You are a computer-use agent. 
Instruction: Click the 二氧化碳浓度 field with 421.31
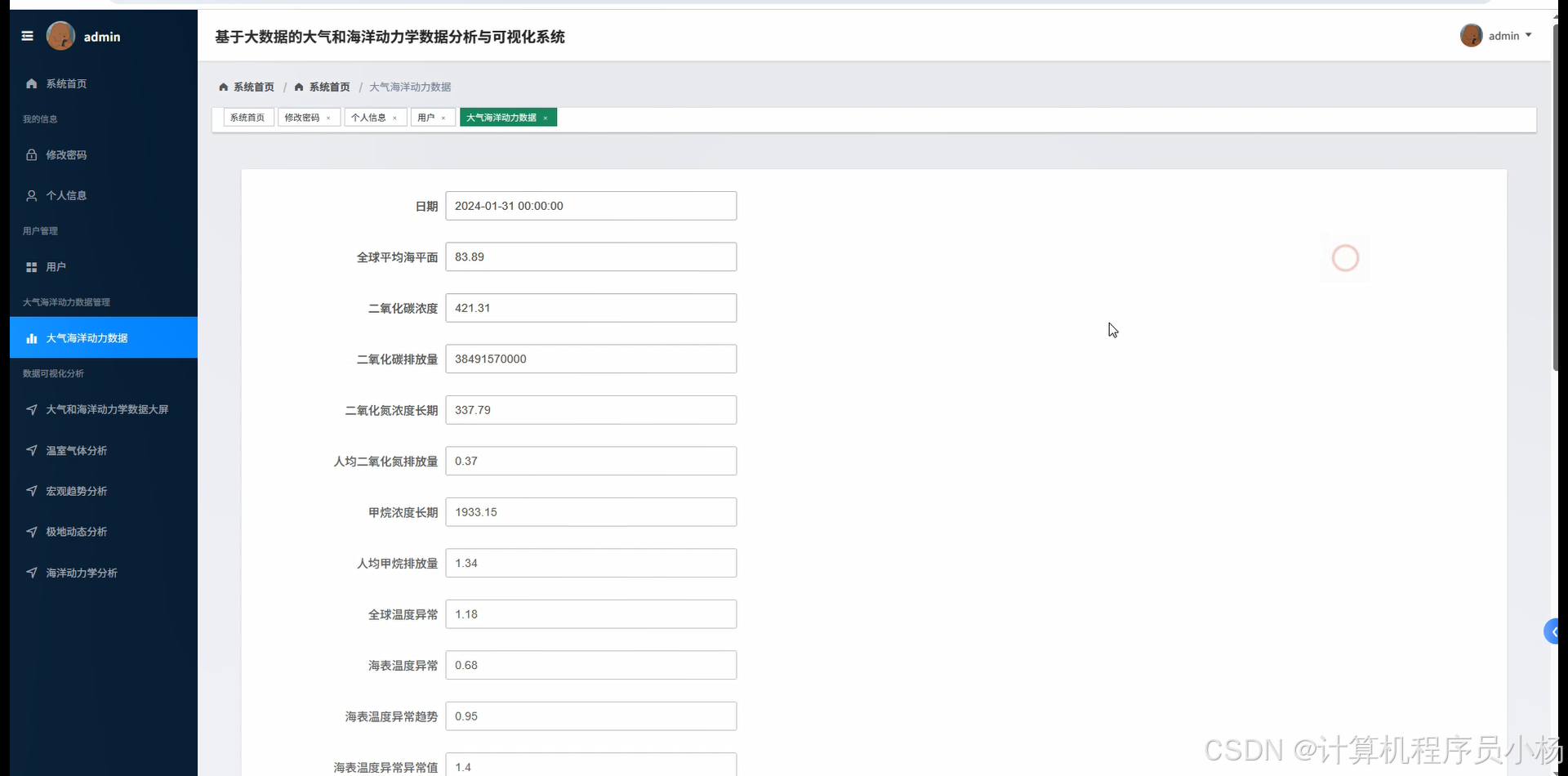click(x=591, y=308)
